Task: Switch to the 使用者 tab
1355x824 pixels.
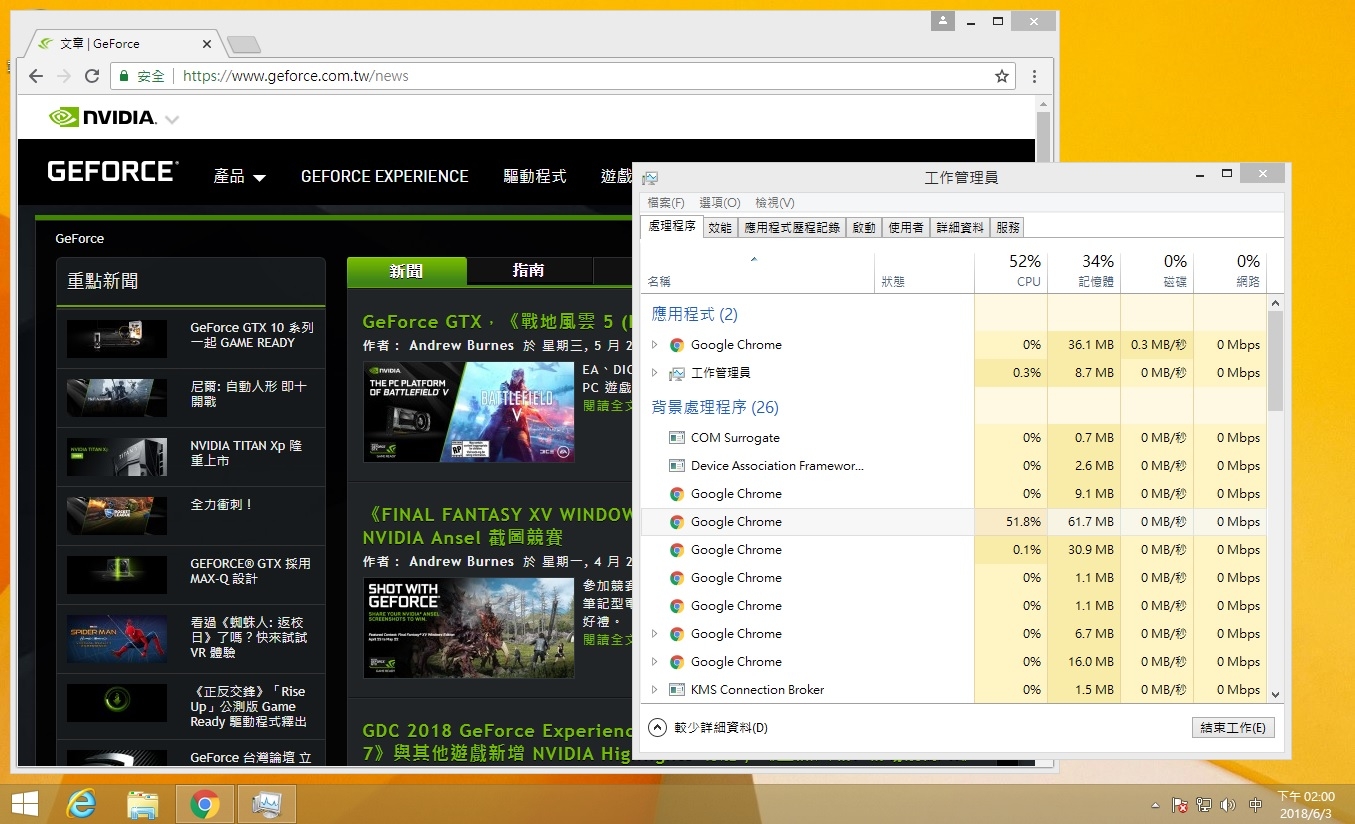Action: 906,228
